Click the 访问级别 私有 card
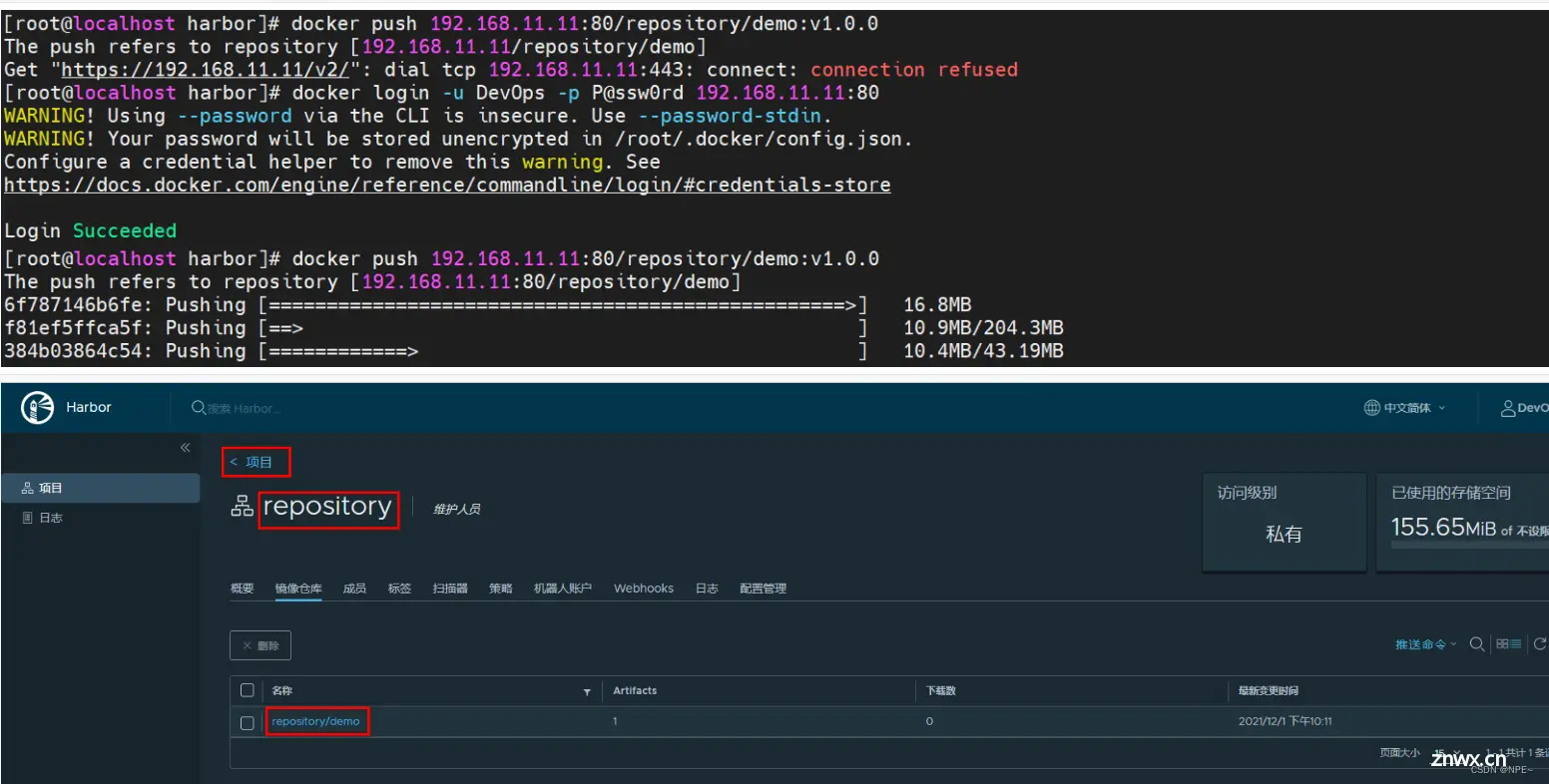Viewport: 1549px width, 784px height. pyautogui.click(x=1284, y=522)
